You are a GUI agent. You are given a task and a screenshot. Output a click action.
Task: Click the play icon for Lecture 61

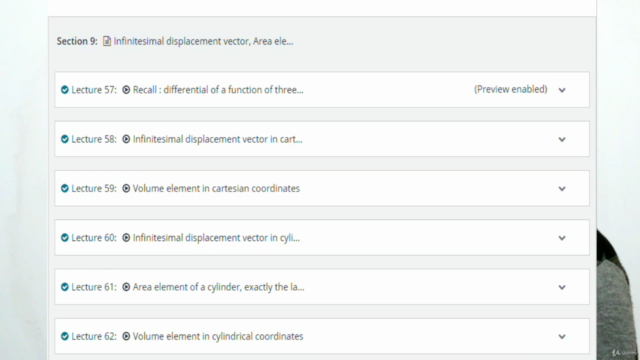(x=126, y=287)
